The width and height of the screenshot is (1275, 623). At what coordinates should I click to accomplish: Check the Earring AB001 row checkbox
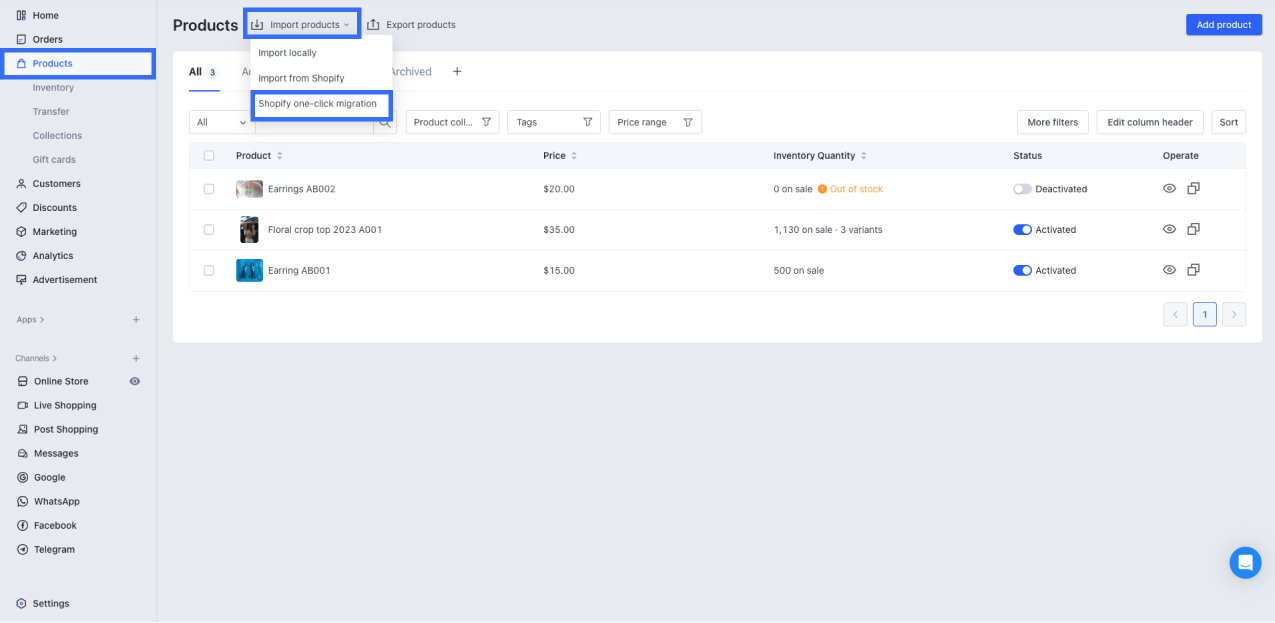tap(209, 270)
